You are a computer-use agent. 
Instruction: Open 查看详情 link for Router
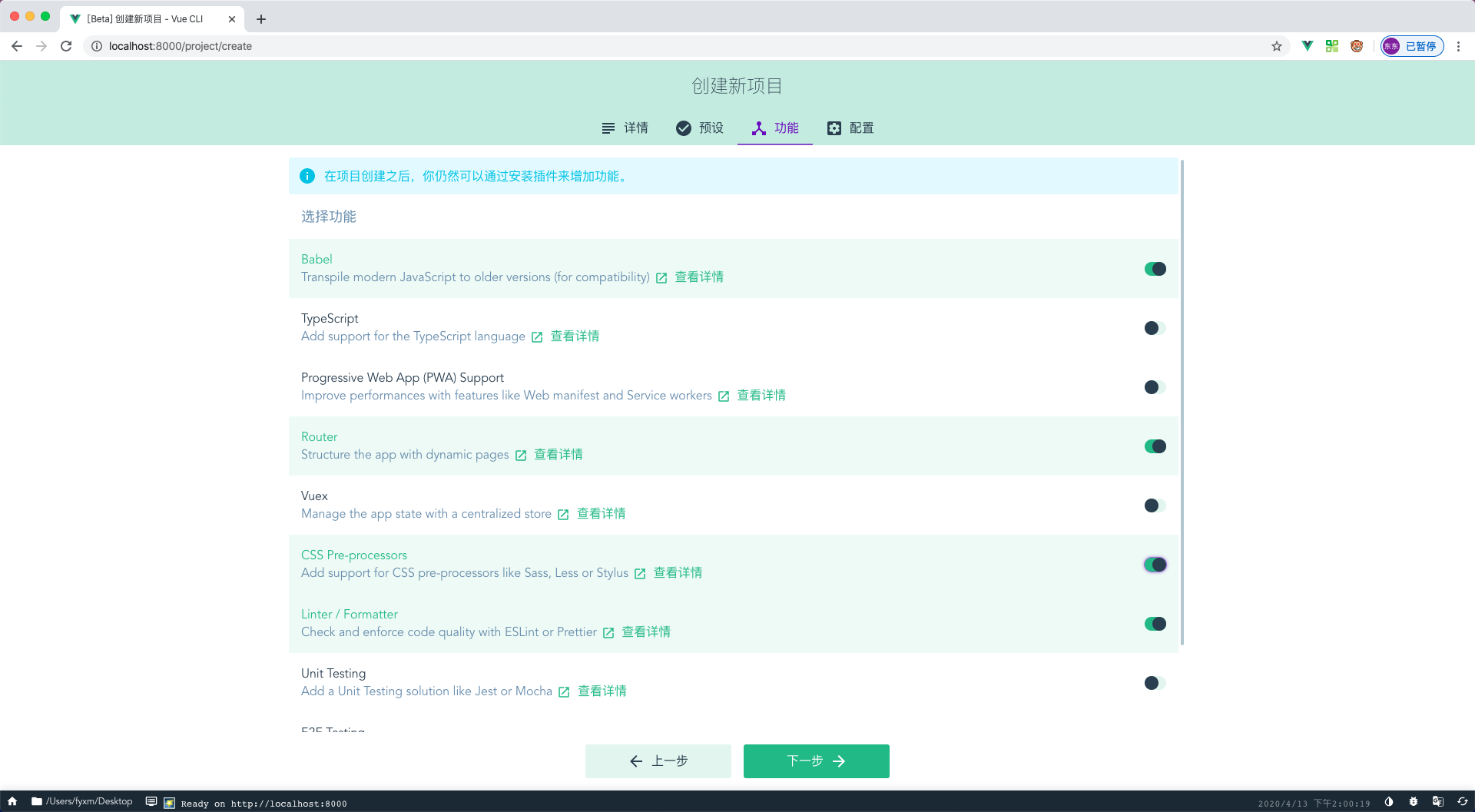(x=559, y=455)
